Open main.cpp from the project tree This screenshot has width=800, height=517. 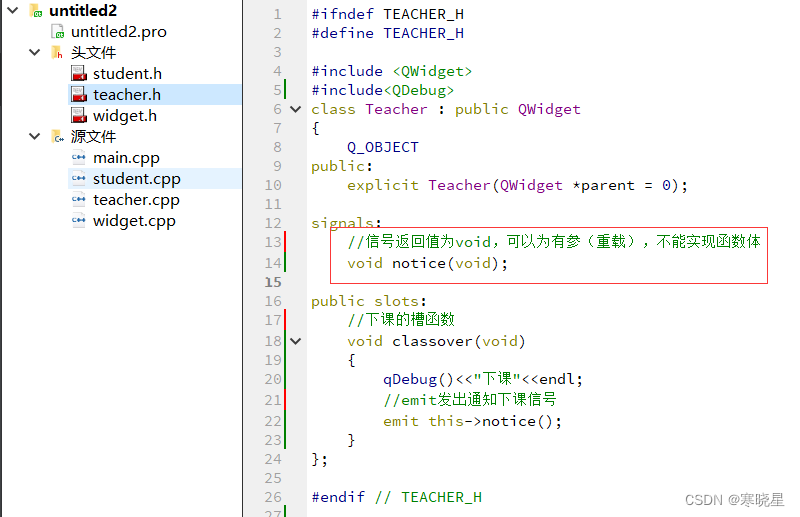click(126, 158)
